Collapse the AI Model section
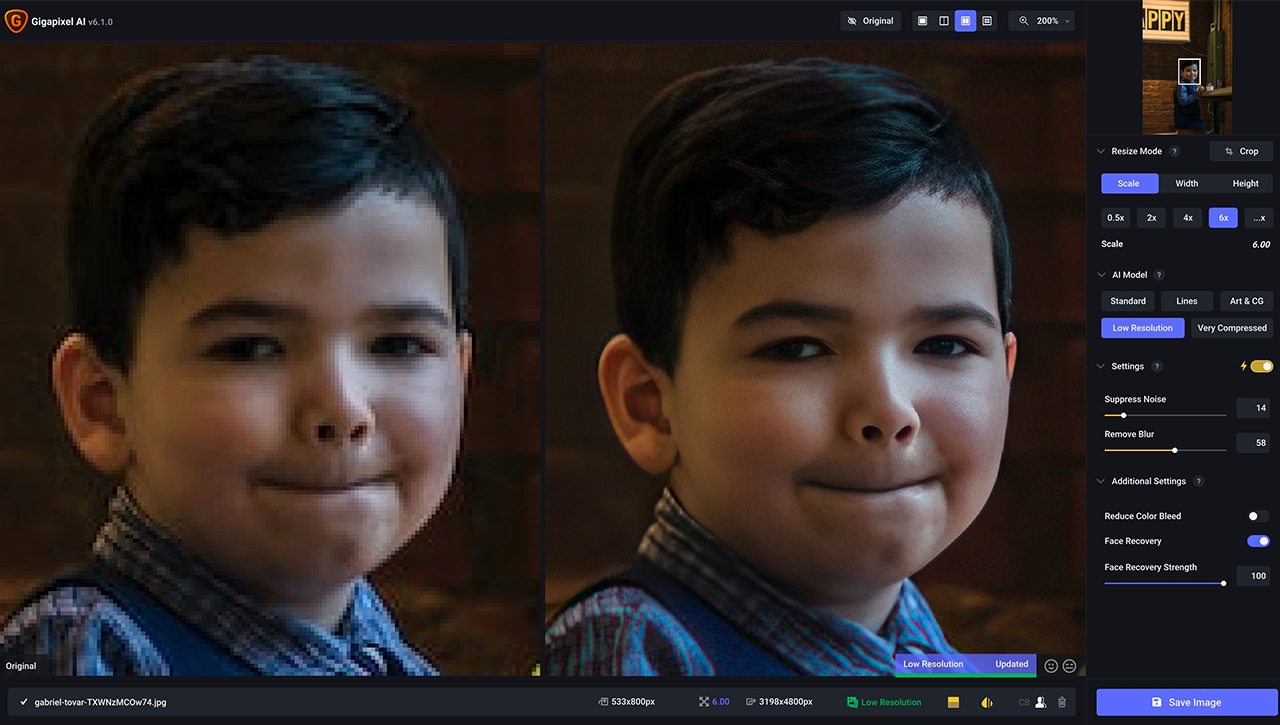 1100,274
